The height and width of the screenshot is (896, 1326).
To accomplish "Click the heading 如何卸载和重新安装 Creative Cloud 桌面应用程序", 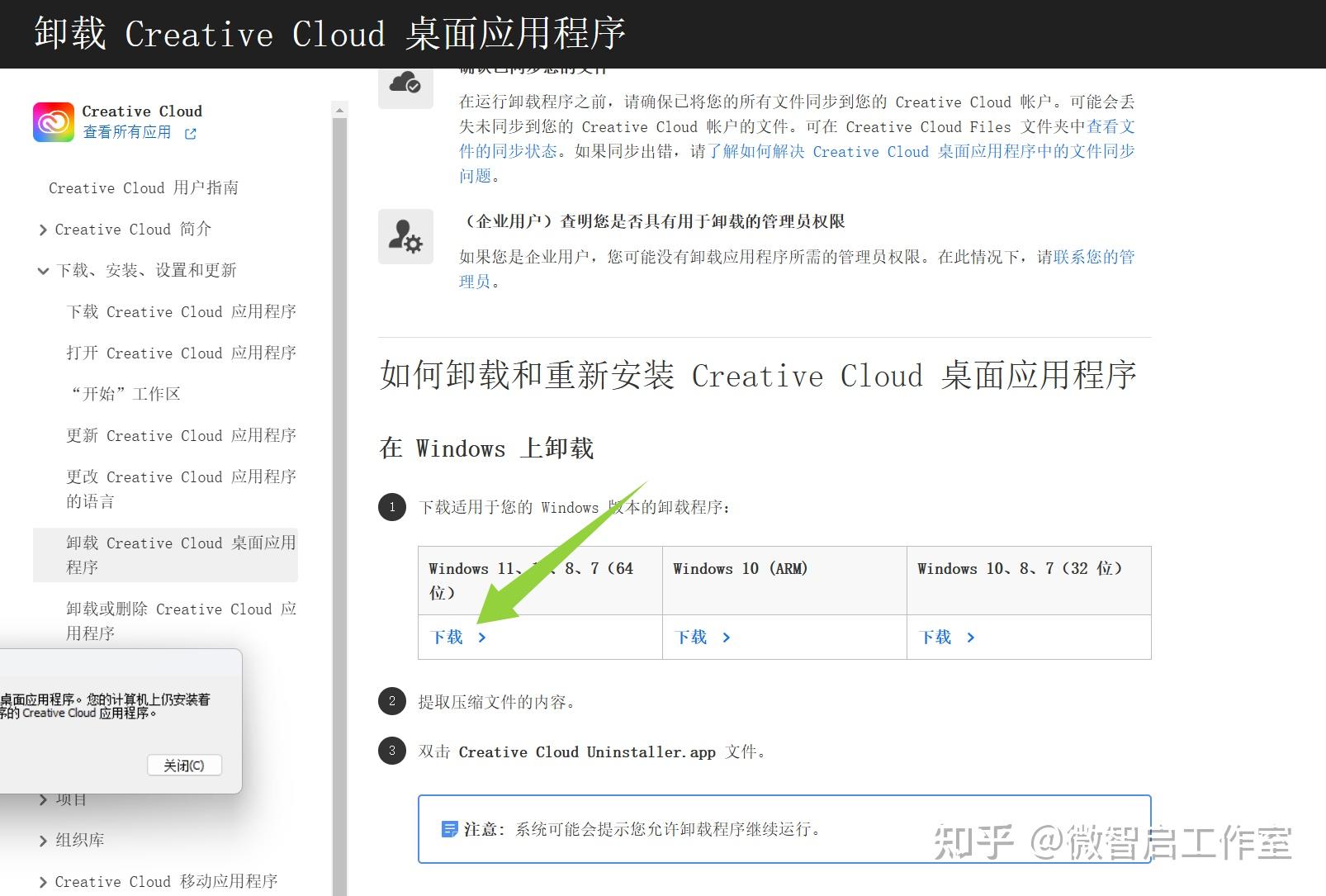I will tap(758, 376).
